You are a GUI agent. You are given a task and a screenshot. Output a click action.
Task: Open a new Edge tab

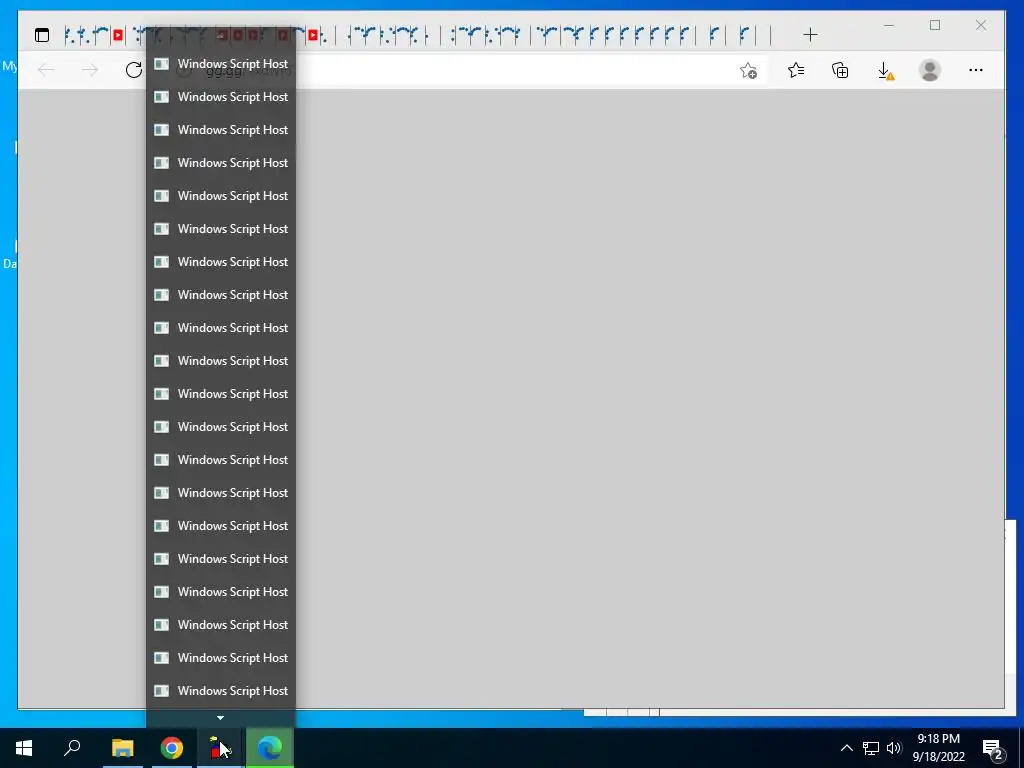pyautogui.click(x=810, y=35)
